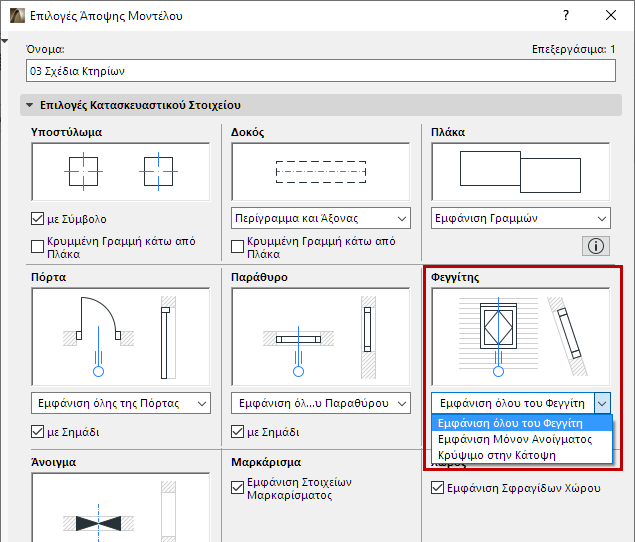This screenshot has height=542, width=635.
Task: Click the ArchiCAD app icon in title bar
Action: (x=17, y=16)
